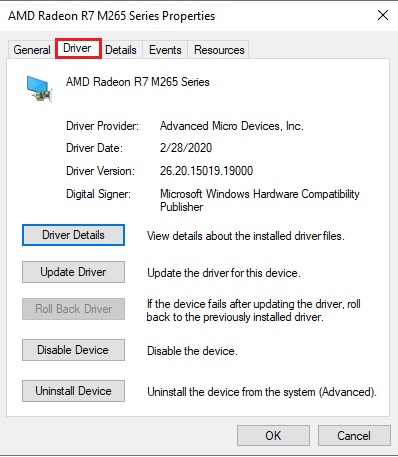Click the Driver Version label
The height and width of the screenshot is (457, 398).
(100, 171)
